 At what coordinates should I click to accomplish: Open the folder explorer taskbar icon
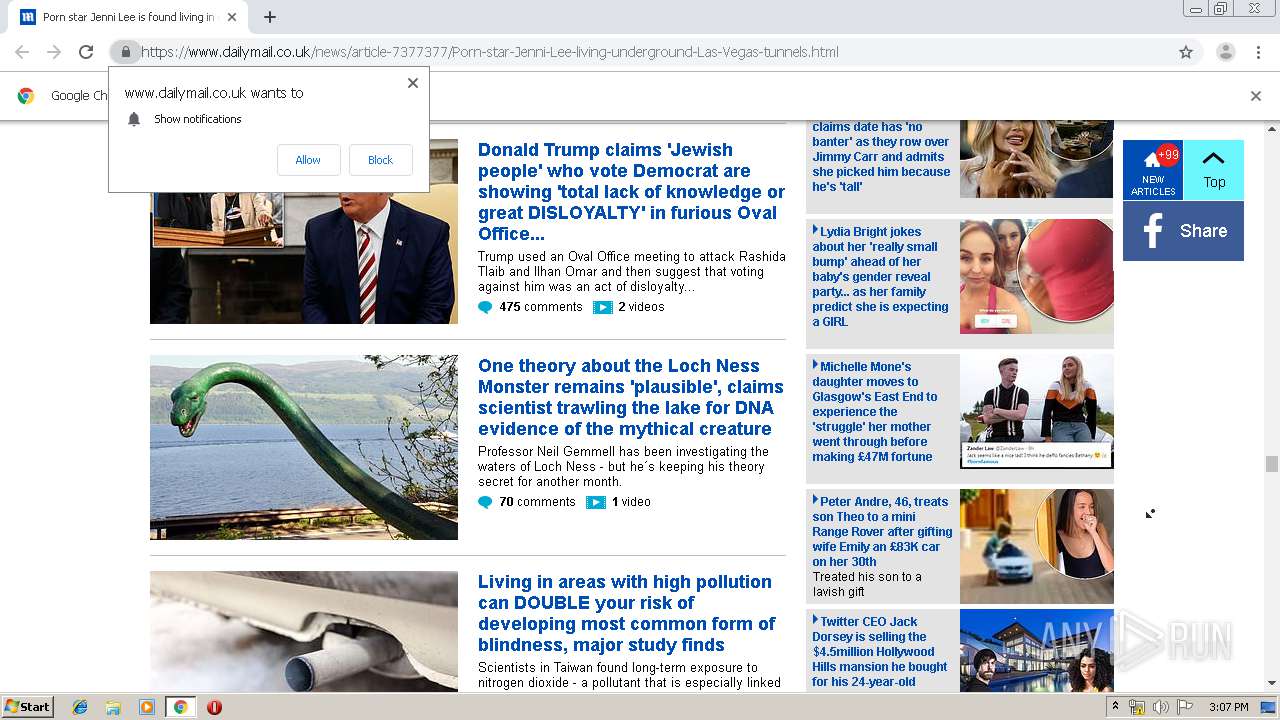point(113,707)
